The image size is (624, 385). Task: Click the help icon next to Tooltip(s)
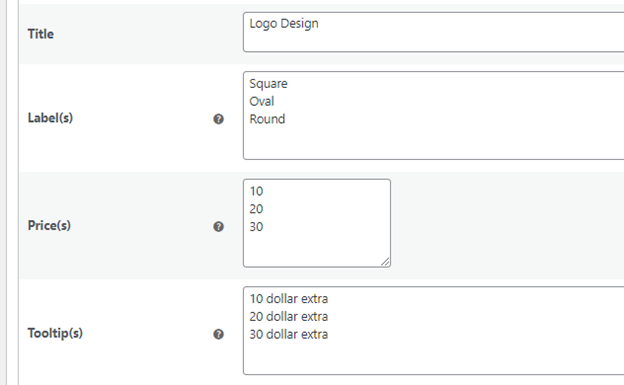[218, 334]
